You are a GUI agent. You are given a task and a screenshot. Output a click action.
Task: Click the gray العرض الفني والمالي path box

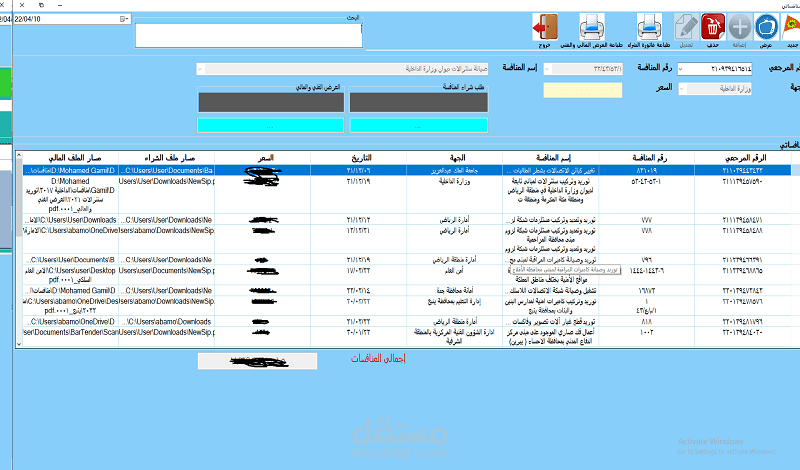pos(271,102)
